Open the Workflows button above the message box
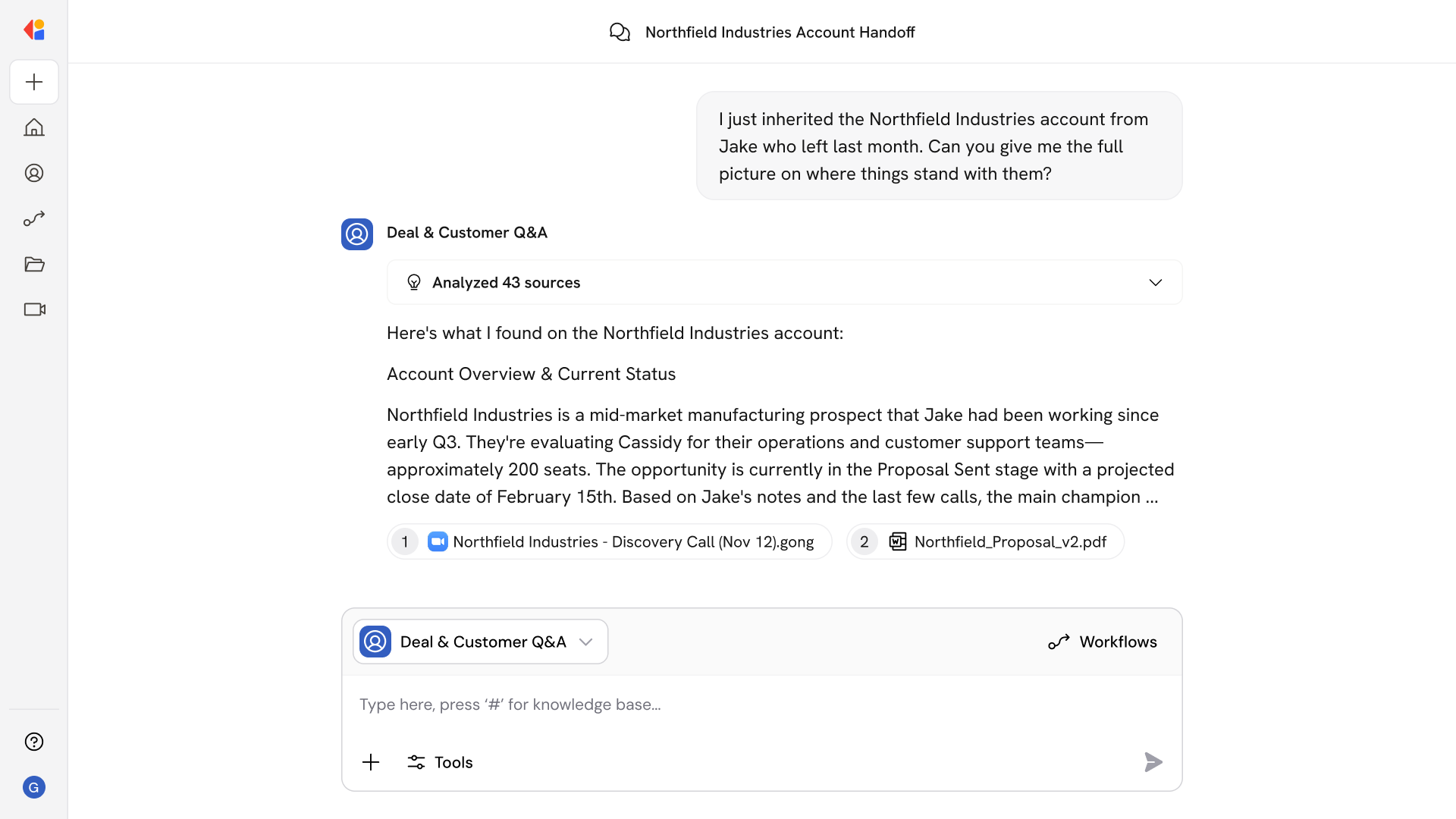Image resolution: width=1456 pixels, height=819 pixels. point(1103,641)
